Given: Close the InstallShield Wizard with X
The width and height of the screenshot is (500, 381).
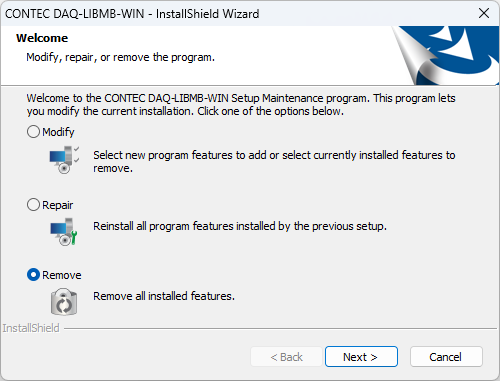Looking at the screenshot, I should tap(484, 13).
